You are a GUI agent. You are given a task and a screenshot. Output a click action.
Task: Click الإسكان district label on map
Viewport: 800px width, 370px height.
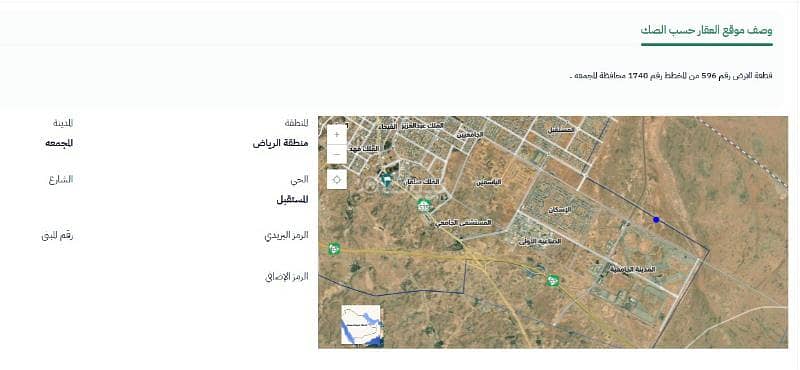click(x=560, y=210)
